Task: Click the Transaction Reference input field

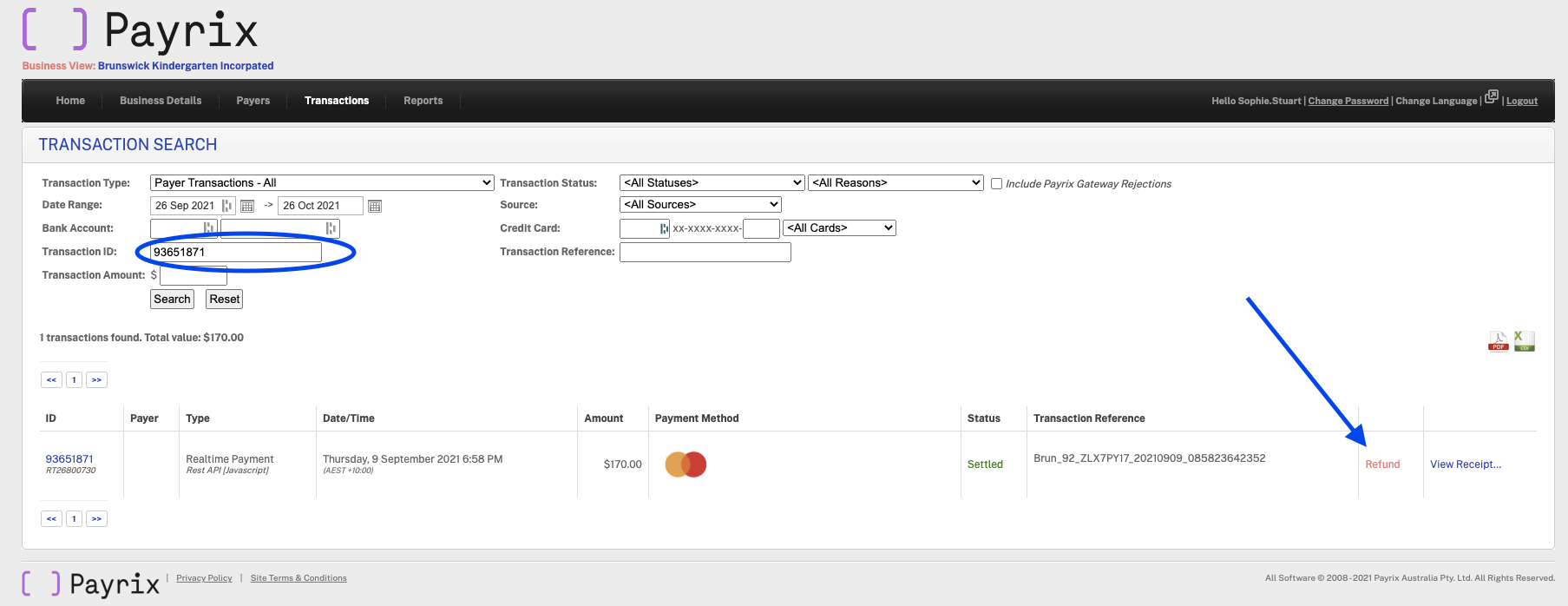Action: pos(705,252)
